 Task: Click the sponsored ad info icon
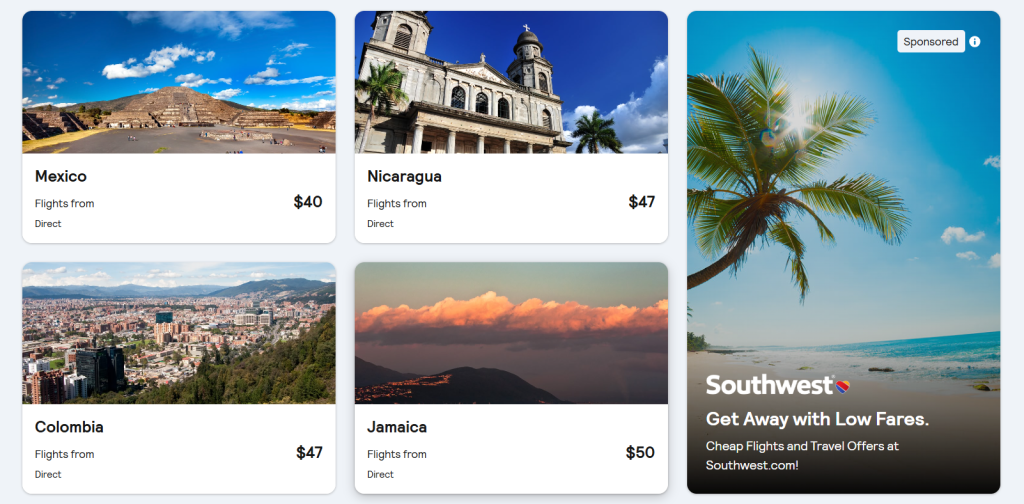point(975,42)
